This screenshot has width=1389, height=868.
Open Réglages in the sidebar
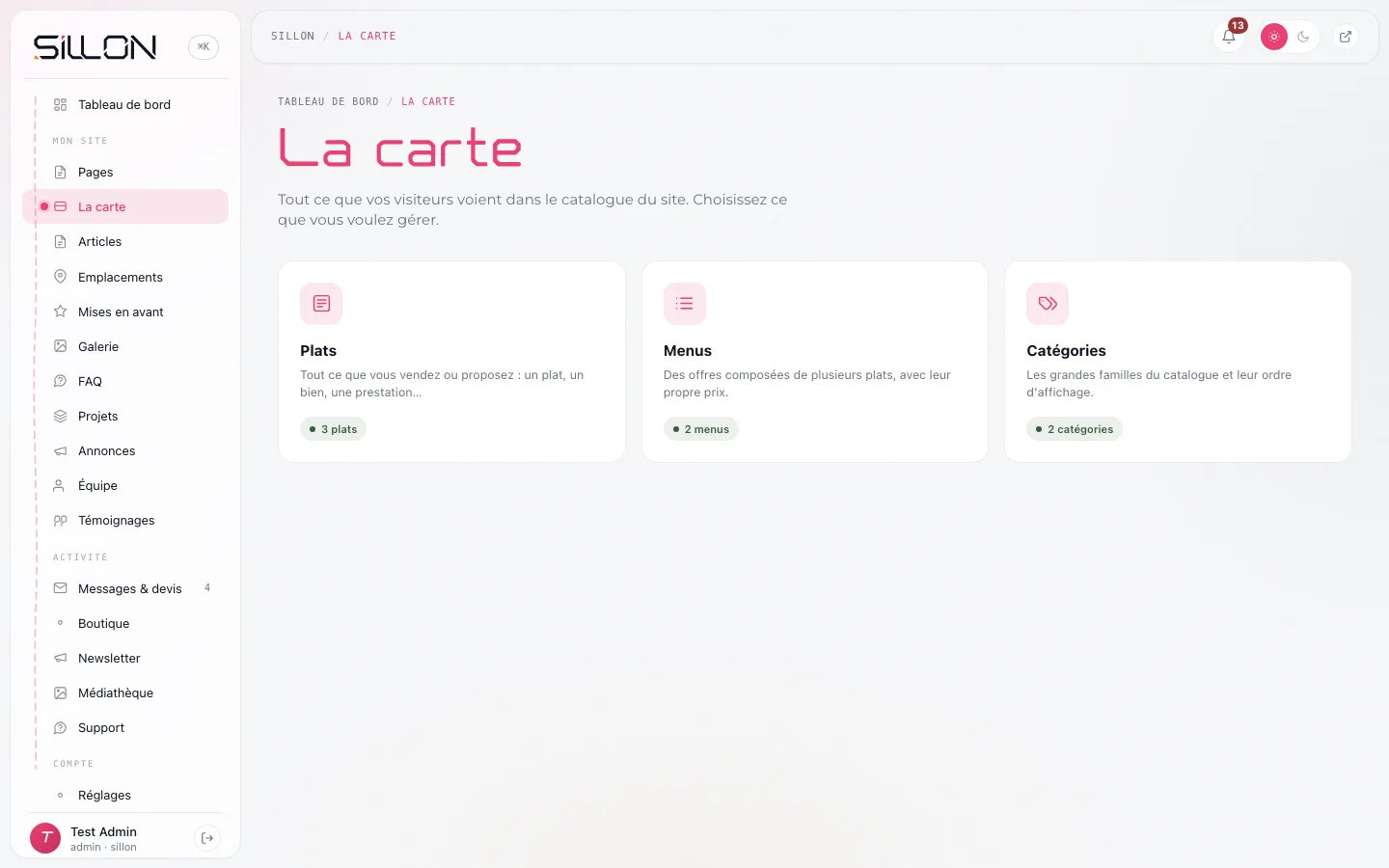[x=125, y=795]
